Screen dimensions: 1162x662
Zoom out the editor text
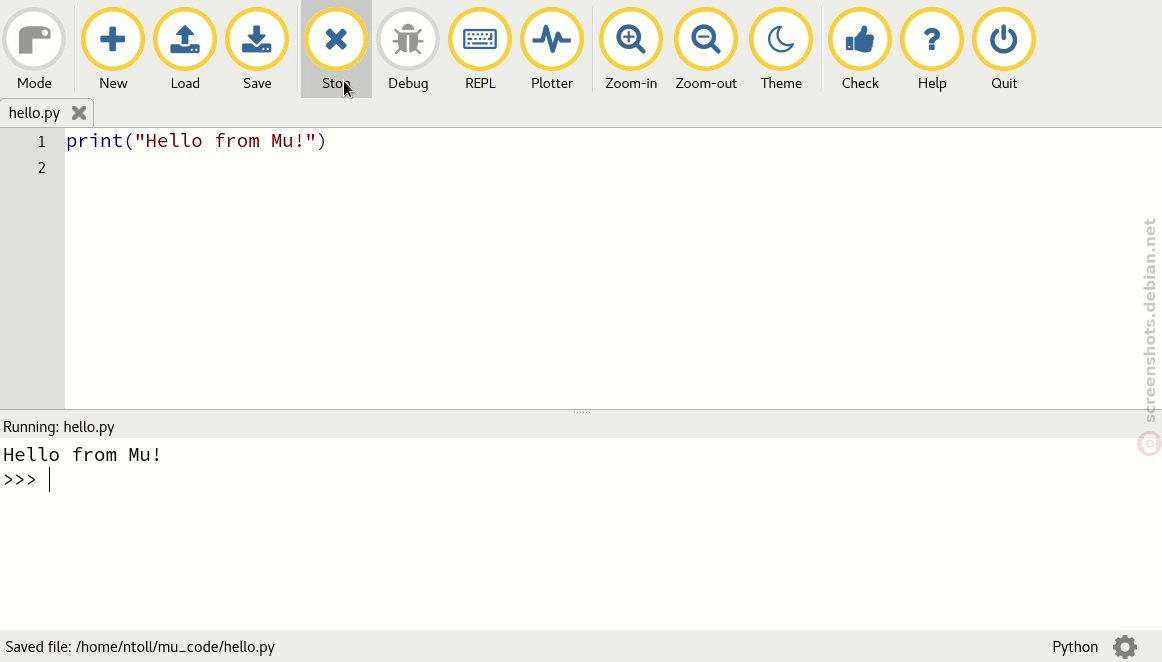coord(706,49)
